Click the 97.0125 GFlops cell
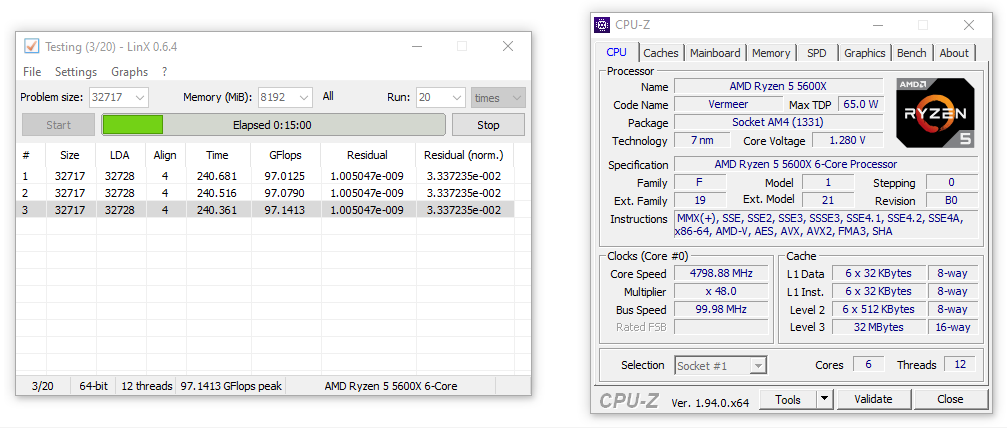Viewport: 1007px width, 428px height. coord(285,176)
